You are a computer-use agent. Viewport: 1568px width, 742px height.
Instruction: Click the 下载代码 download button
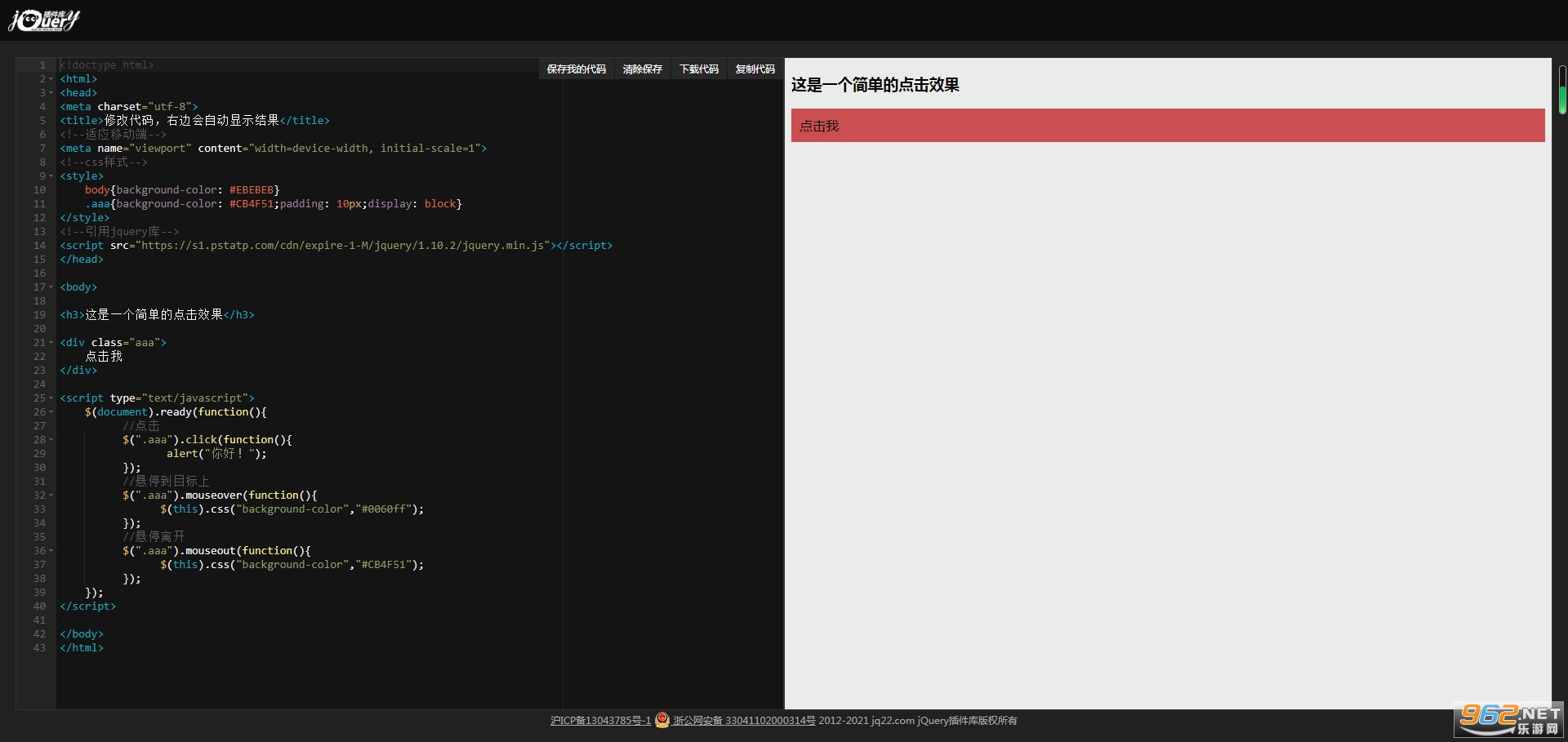click(x=699, y=69)
